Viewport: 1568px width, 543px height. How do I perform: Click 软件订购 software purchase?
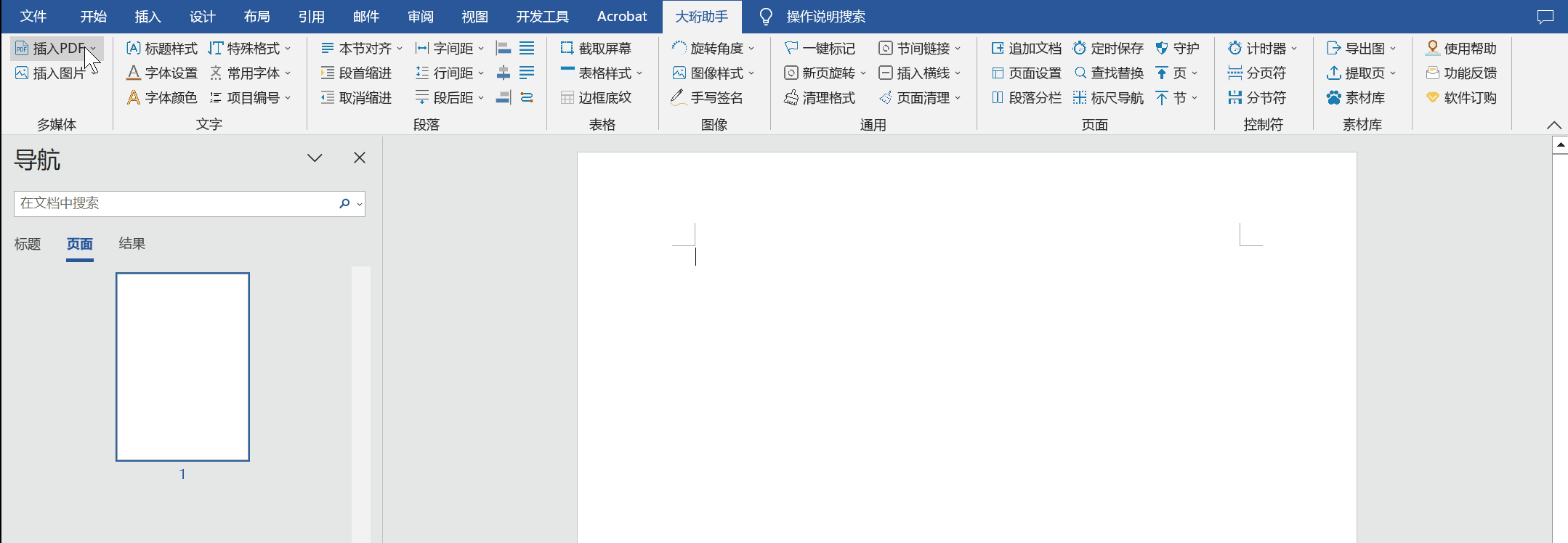(x=1460, y=98)
